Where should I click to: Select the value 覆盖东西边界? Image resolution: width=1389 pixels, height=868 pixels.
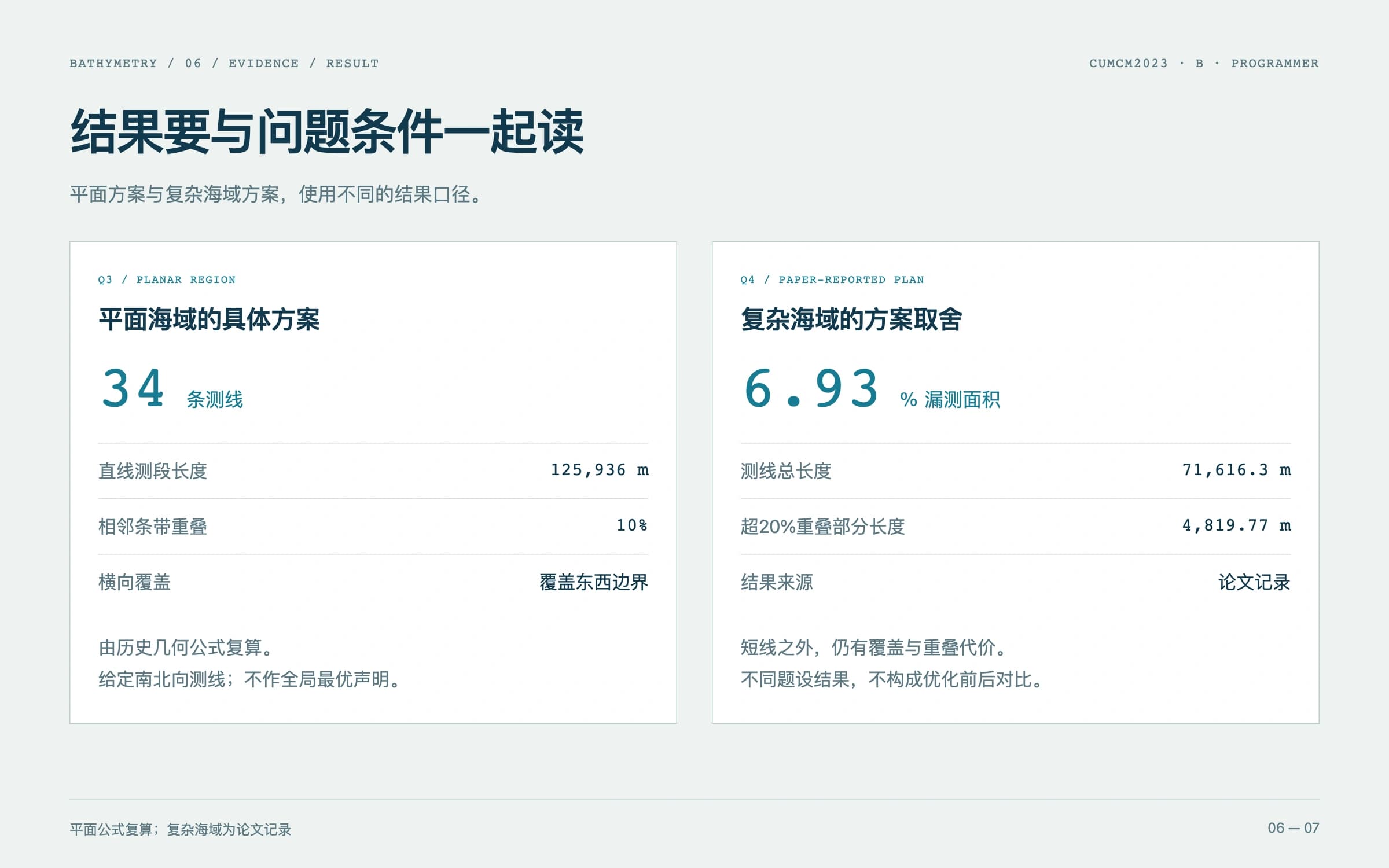594,582
